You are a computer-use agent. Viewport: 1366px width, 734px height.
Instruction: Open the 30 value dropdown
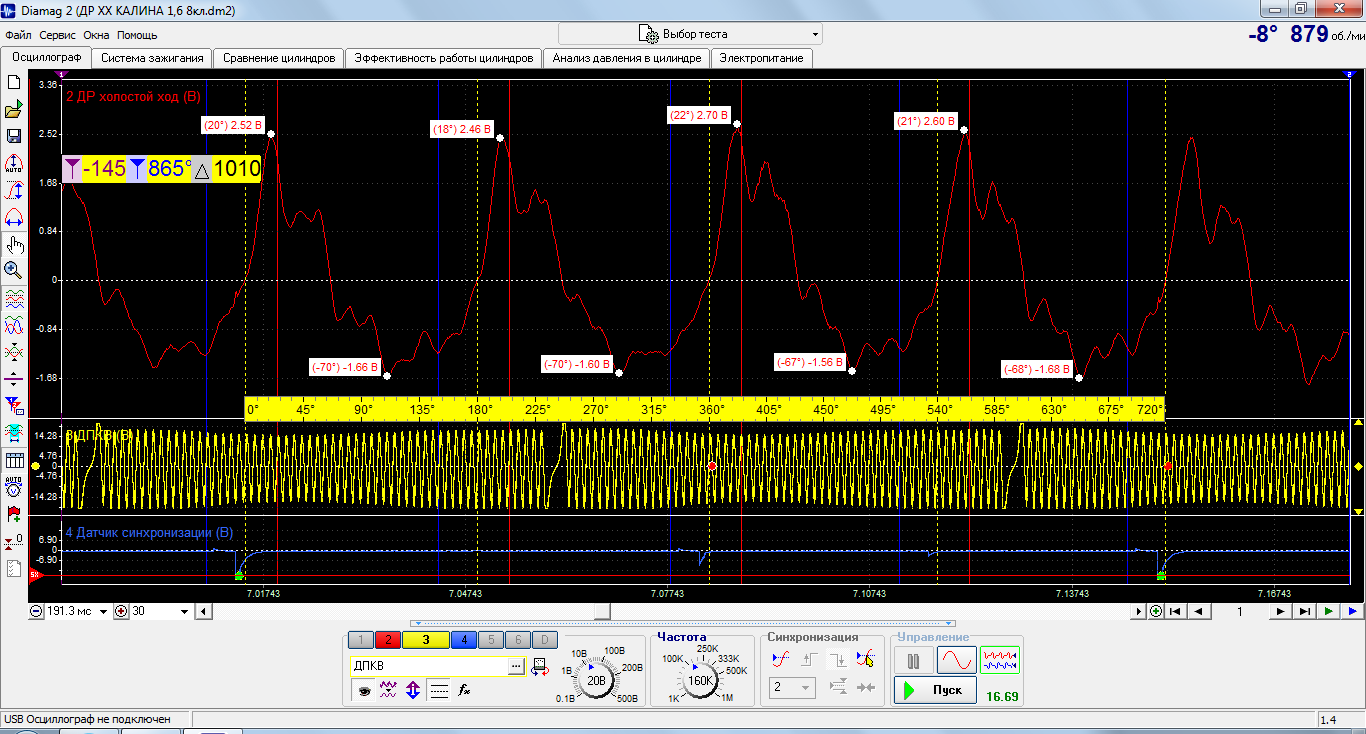(184, 611)
